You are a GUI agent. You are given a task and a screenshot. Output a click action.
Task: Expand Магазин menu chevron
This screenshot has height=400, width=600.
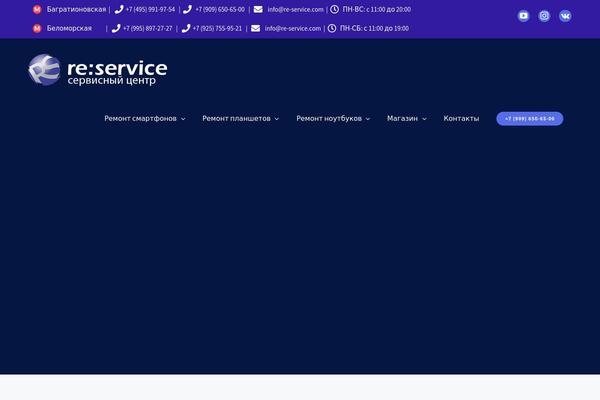point(424,119)
